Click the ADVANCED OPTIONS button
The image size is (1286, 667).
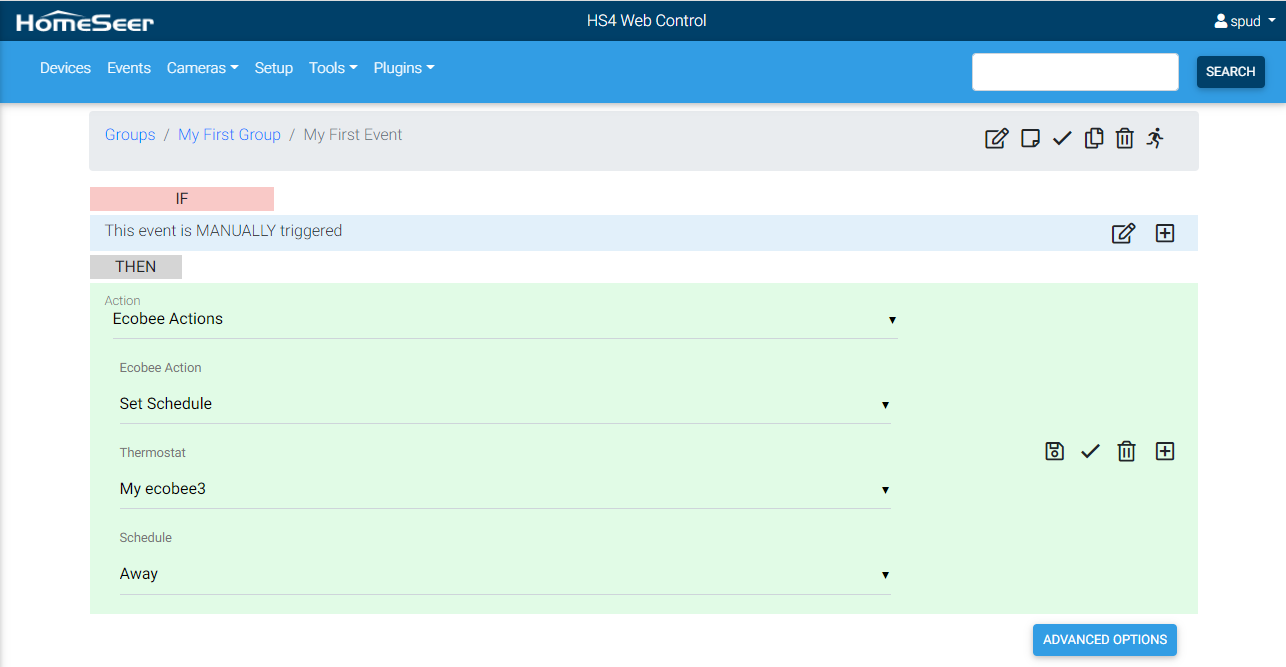[x=1104, y=640]
